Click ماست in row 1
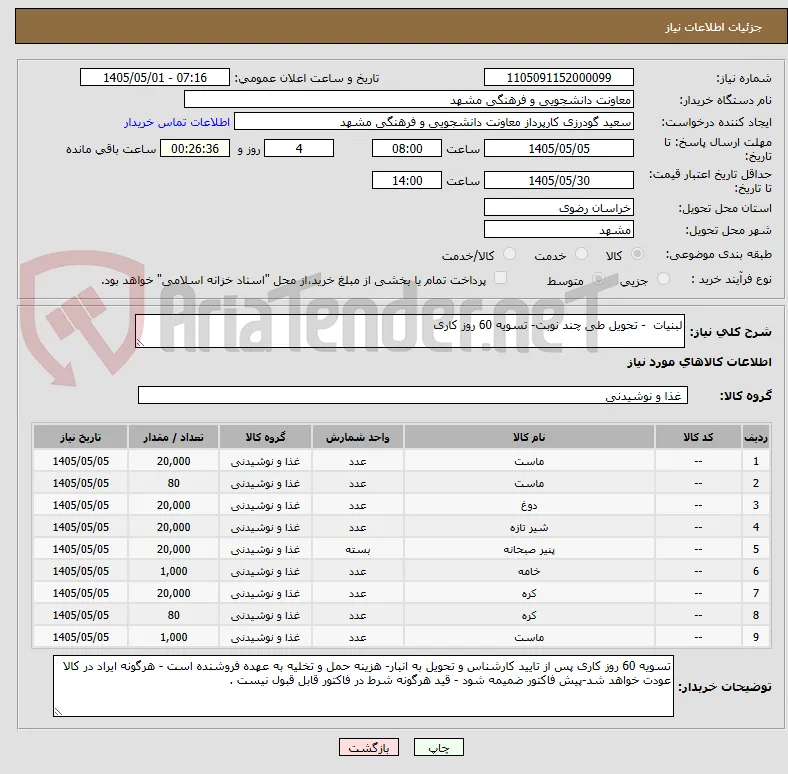This screenshot has height=774, width=788. point(529,461)
